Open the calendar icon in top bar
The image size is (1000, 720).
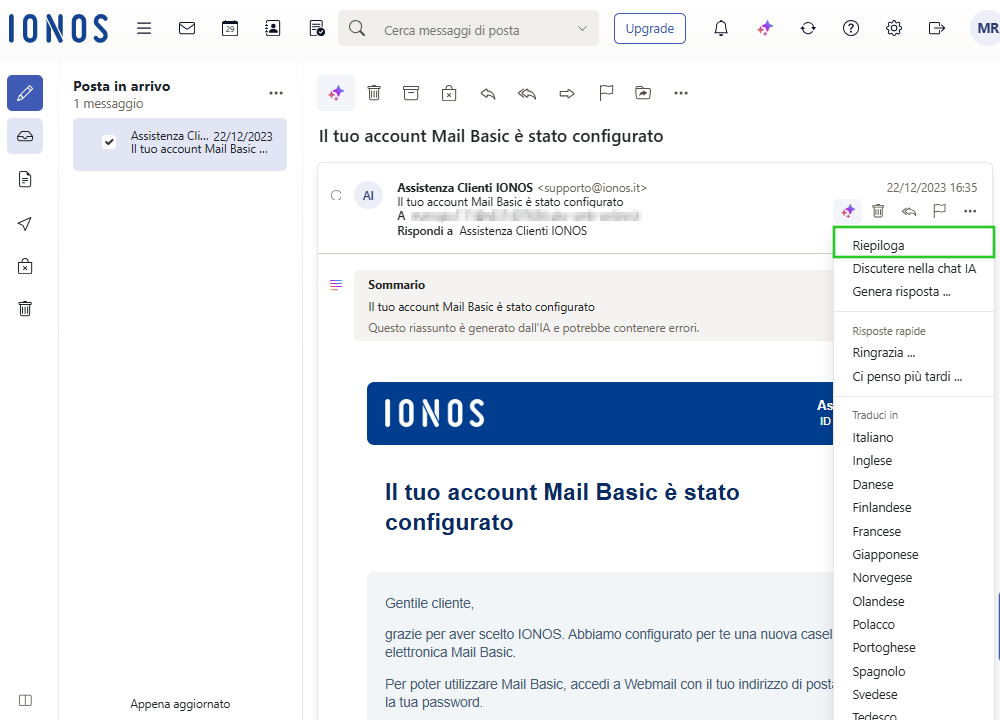230,28
